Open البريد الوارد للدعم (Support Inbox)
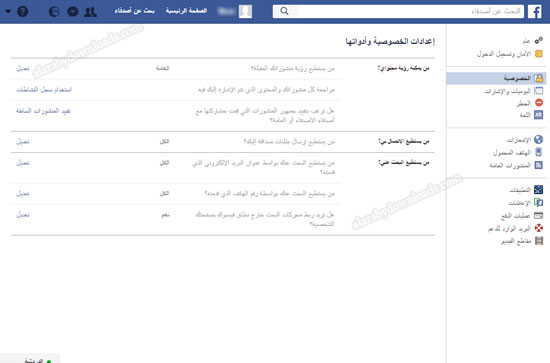The height and width of the screenshot is (363, 550). click(515, 228)
